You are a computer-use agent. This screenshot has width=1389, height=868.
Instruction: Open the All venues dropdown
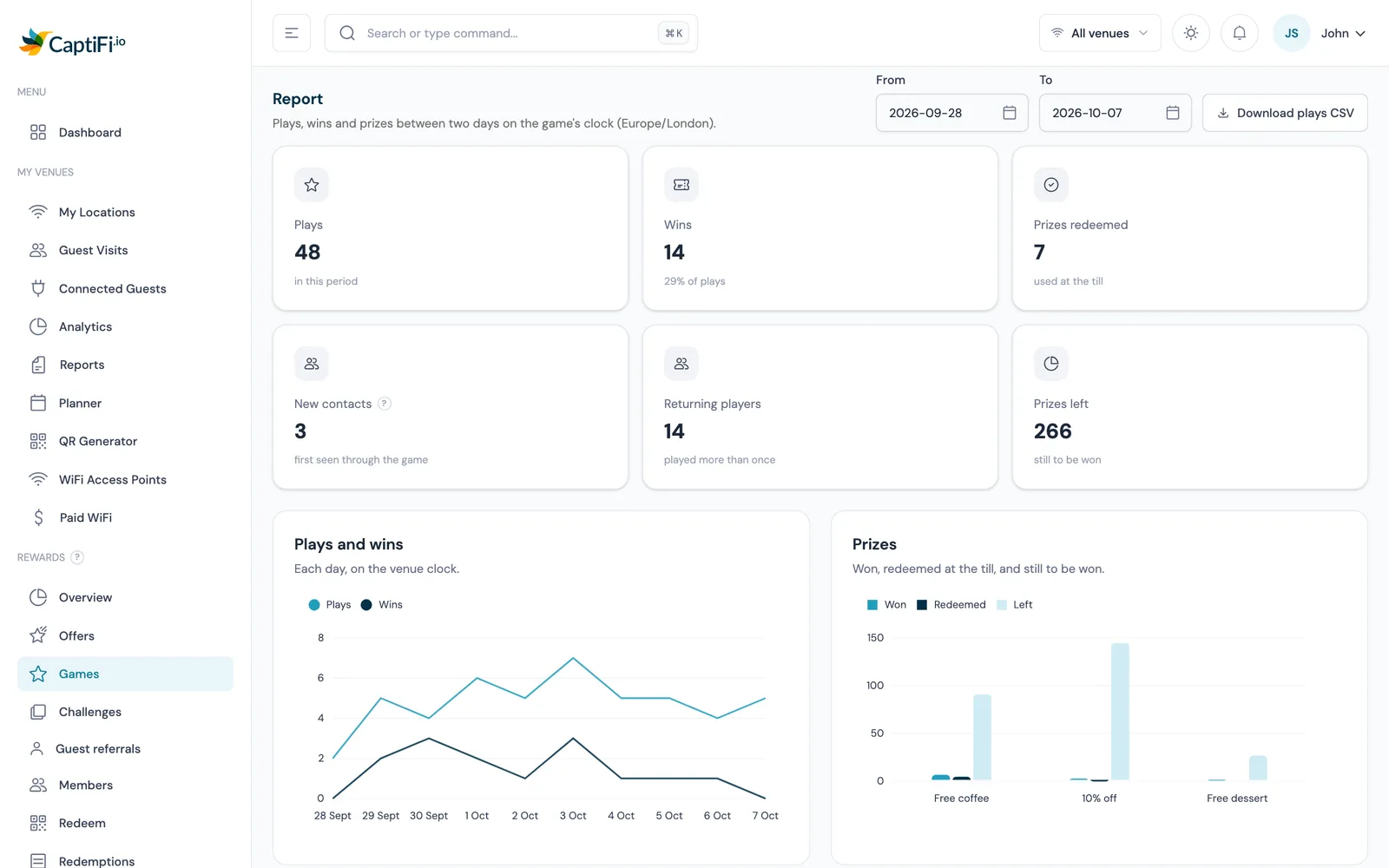tap(1100, 33)
